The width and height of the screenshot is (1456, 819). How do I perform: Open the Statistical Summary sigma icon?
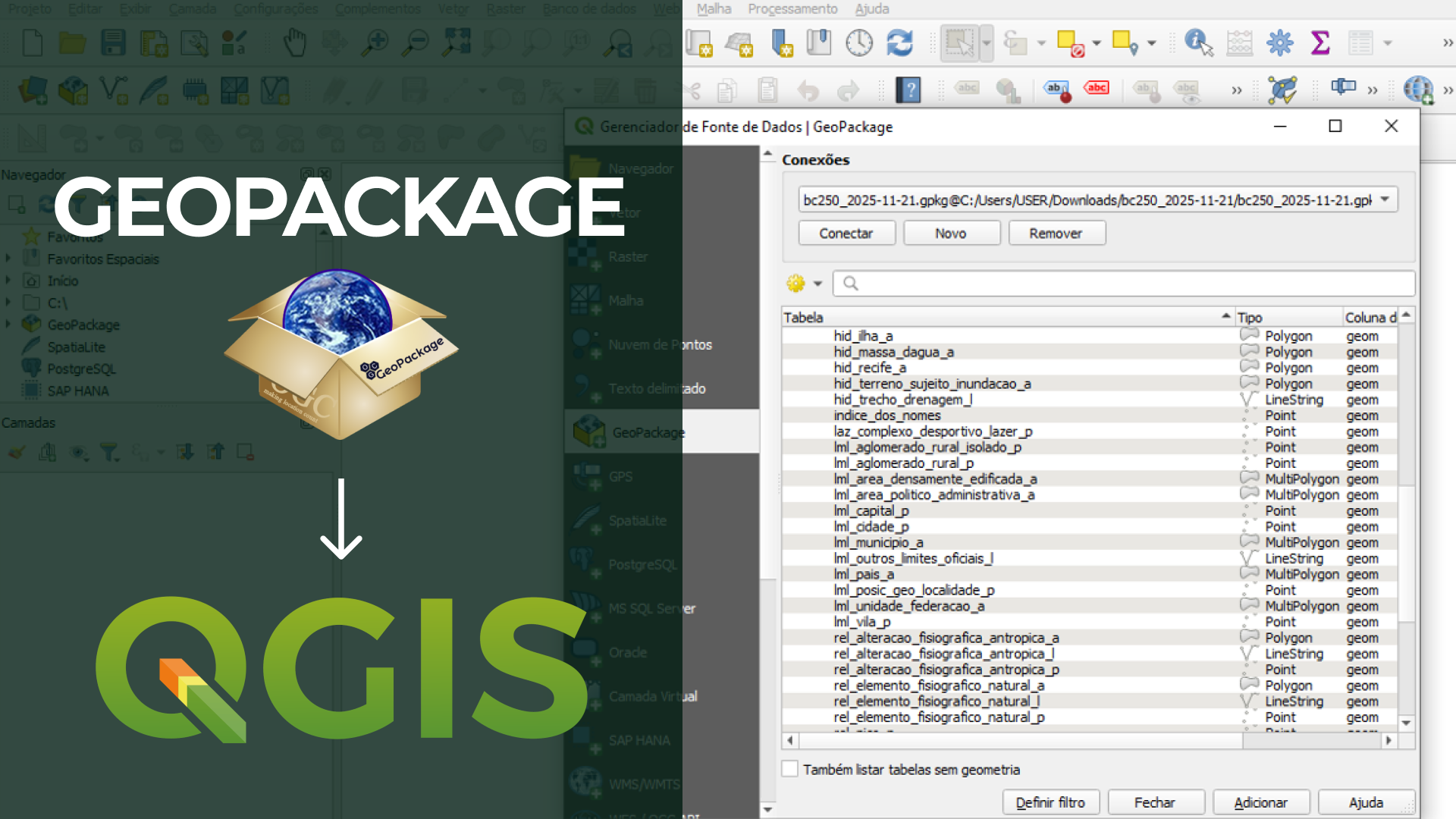tap(1320, 43)
